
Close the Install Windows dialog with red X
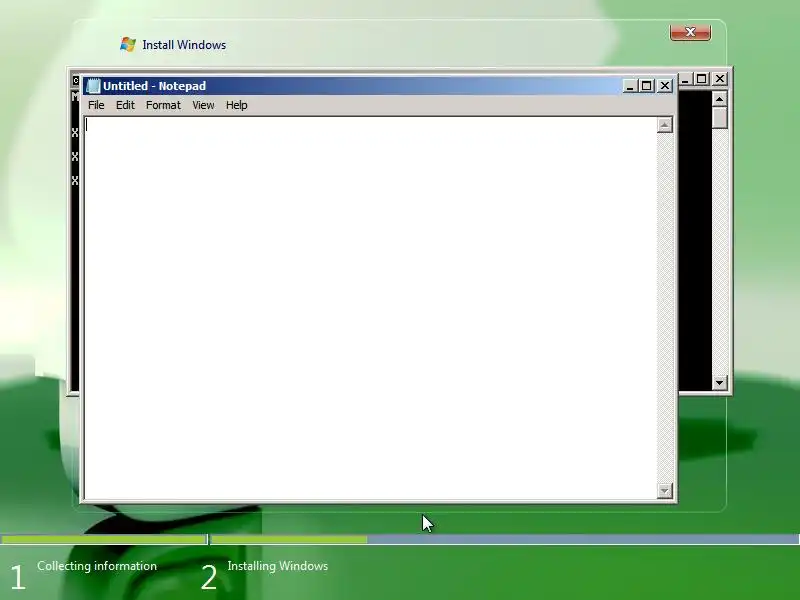(690, 32)
